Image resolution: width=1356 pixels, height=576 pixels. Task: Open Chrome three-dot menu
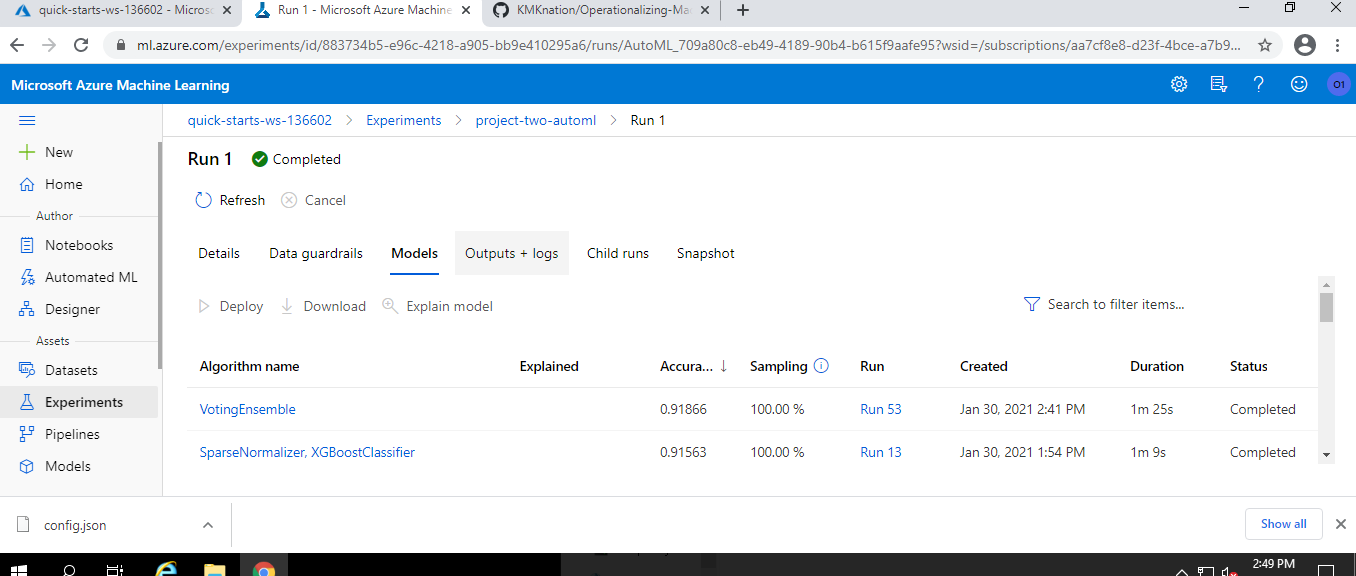click(1338, 45)
